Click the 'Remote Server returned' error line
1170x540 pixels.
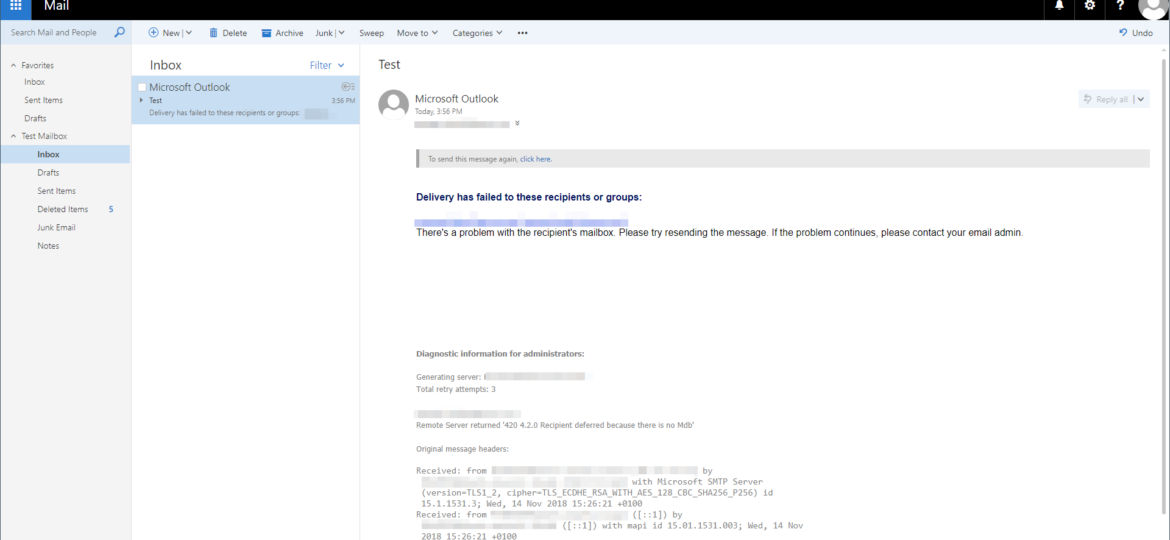tap(556, 426)
